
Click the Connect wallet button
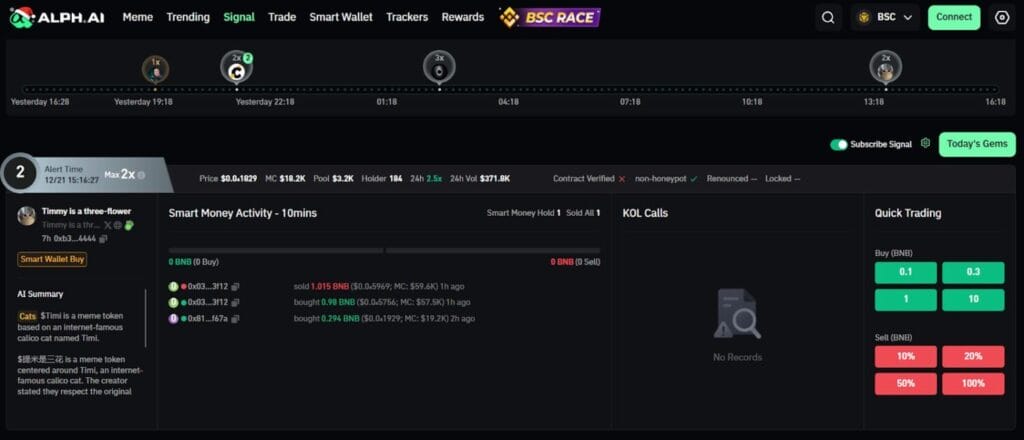click(954, 18)
